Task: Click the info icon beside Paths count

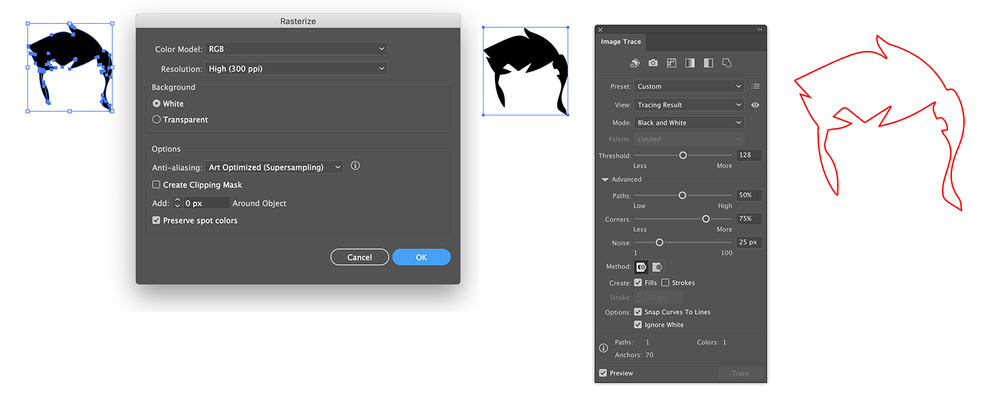Action: click(x=604, y=348)
